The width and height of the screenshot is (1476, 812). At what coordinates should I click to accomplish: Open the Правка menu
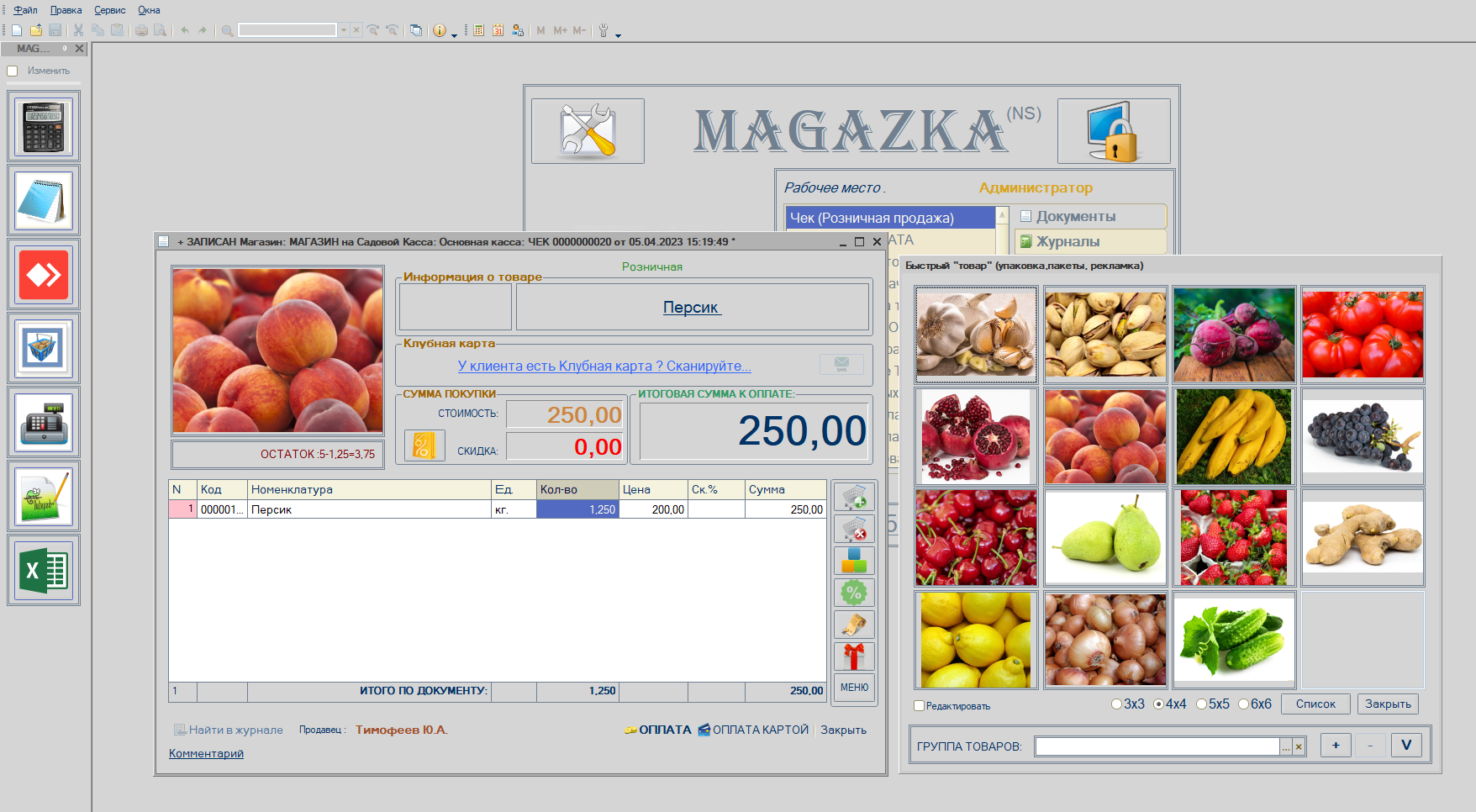[x=66, y=10]
